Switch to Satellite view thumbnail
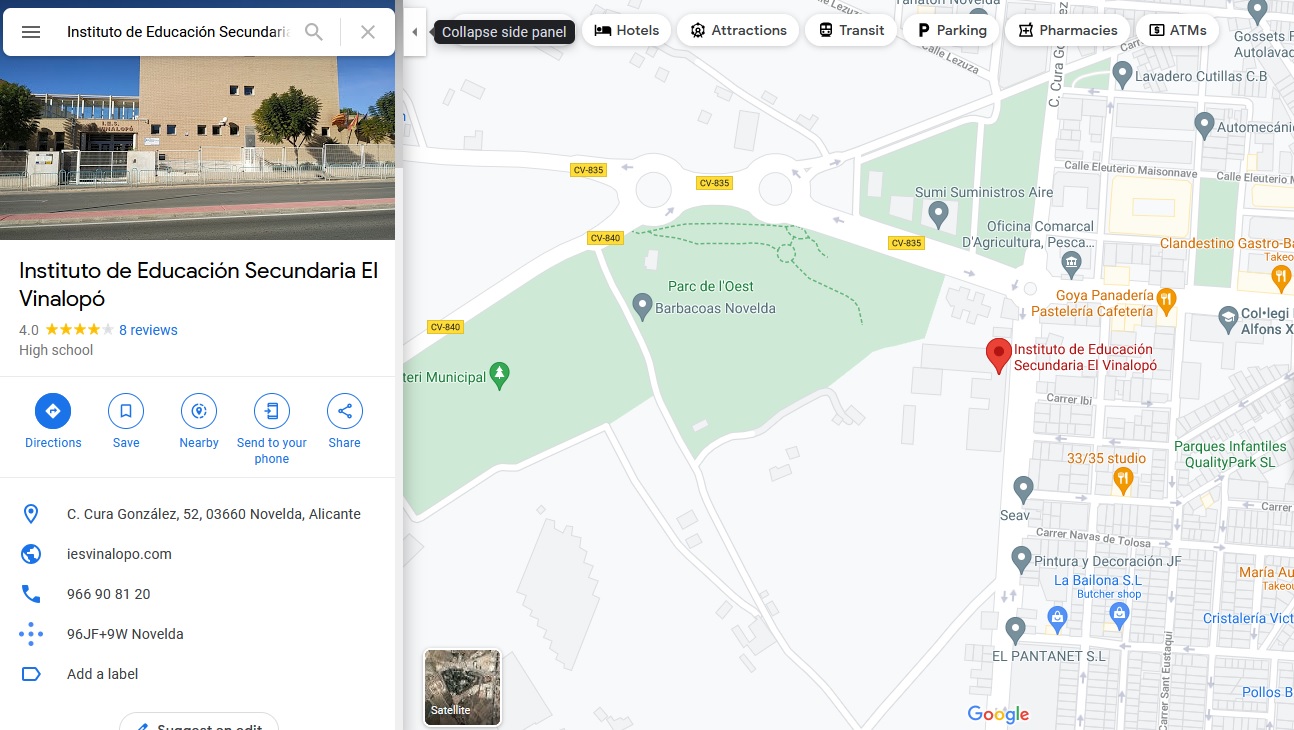Screen dimensions: 1294x730 pyautogui.click(x=462, y=687)
